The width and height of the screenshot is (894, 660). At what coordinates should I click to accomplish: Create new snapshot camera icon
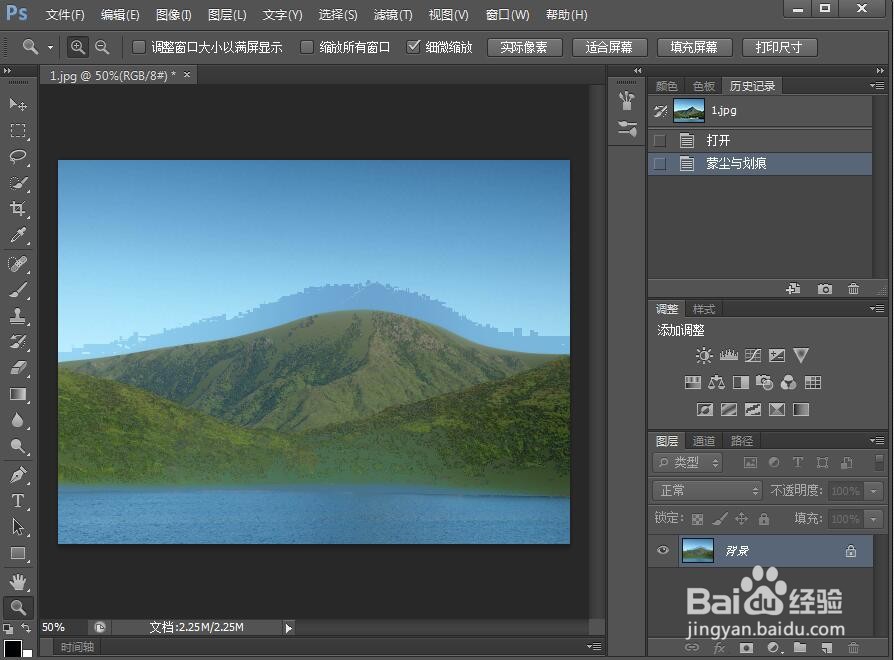[824, 289]
